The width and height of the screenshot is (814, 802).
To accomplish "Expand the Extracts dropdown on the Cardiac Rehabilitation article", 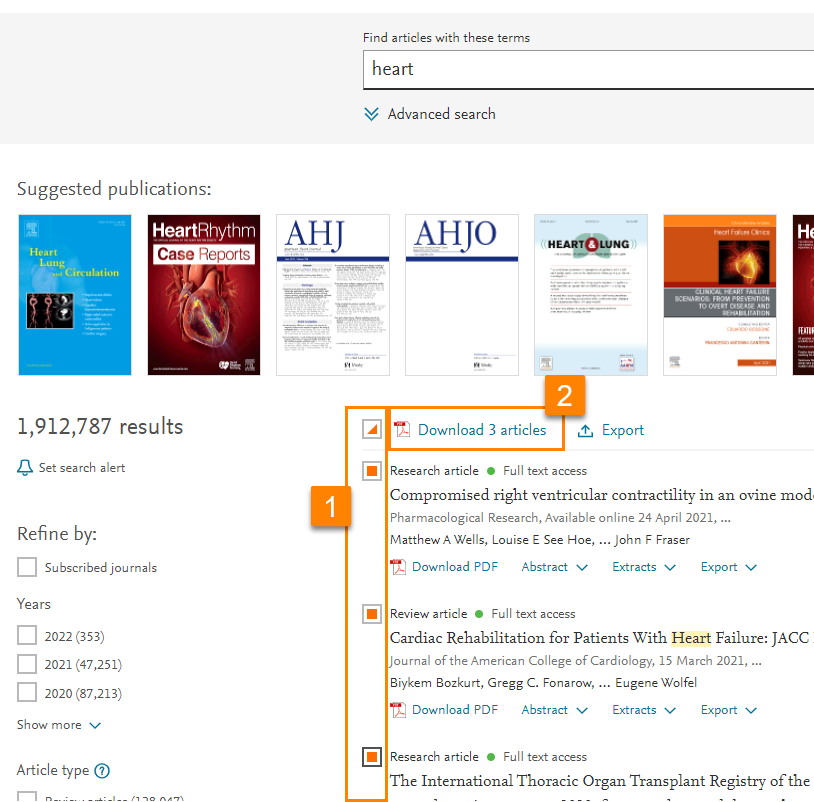I will pos(643,710).
